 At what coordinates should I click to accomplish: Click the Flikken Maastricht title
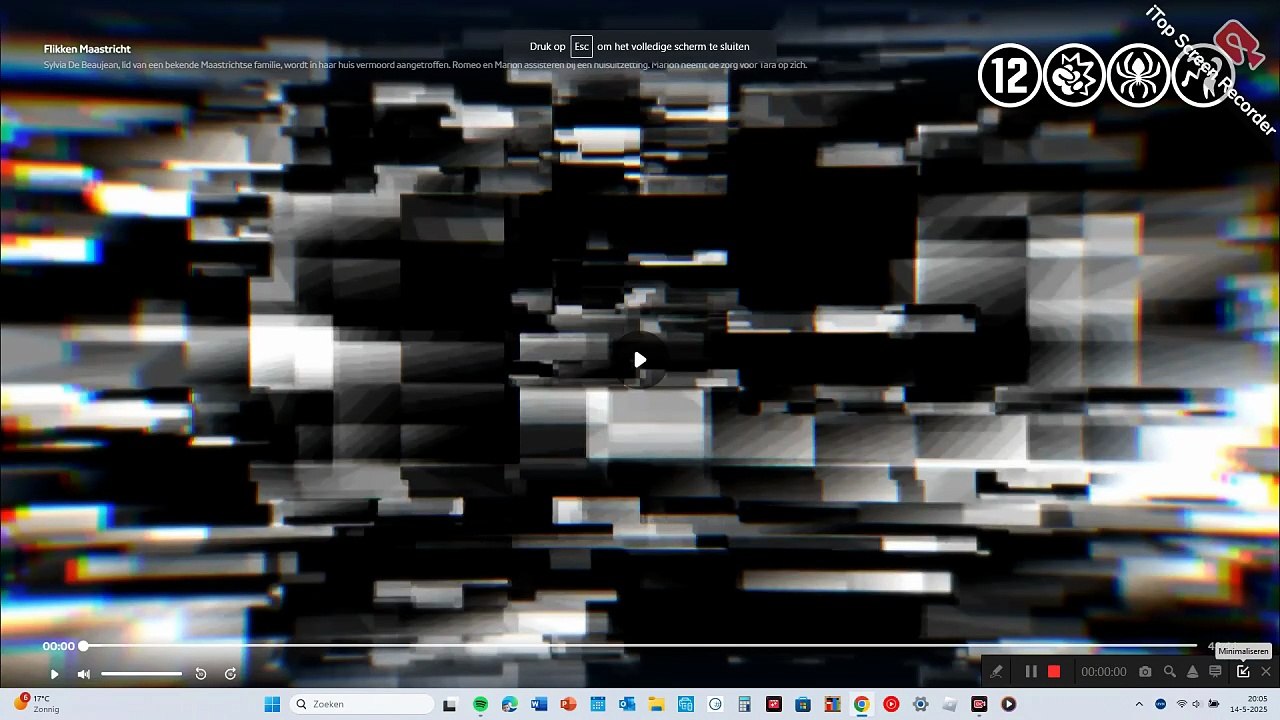(x=87, y=49)
